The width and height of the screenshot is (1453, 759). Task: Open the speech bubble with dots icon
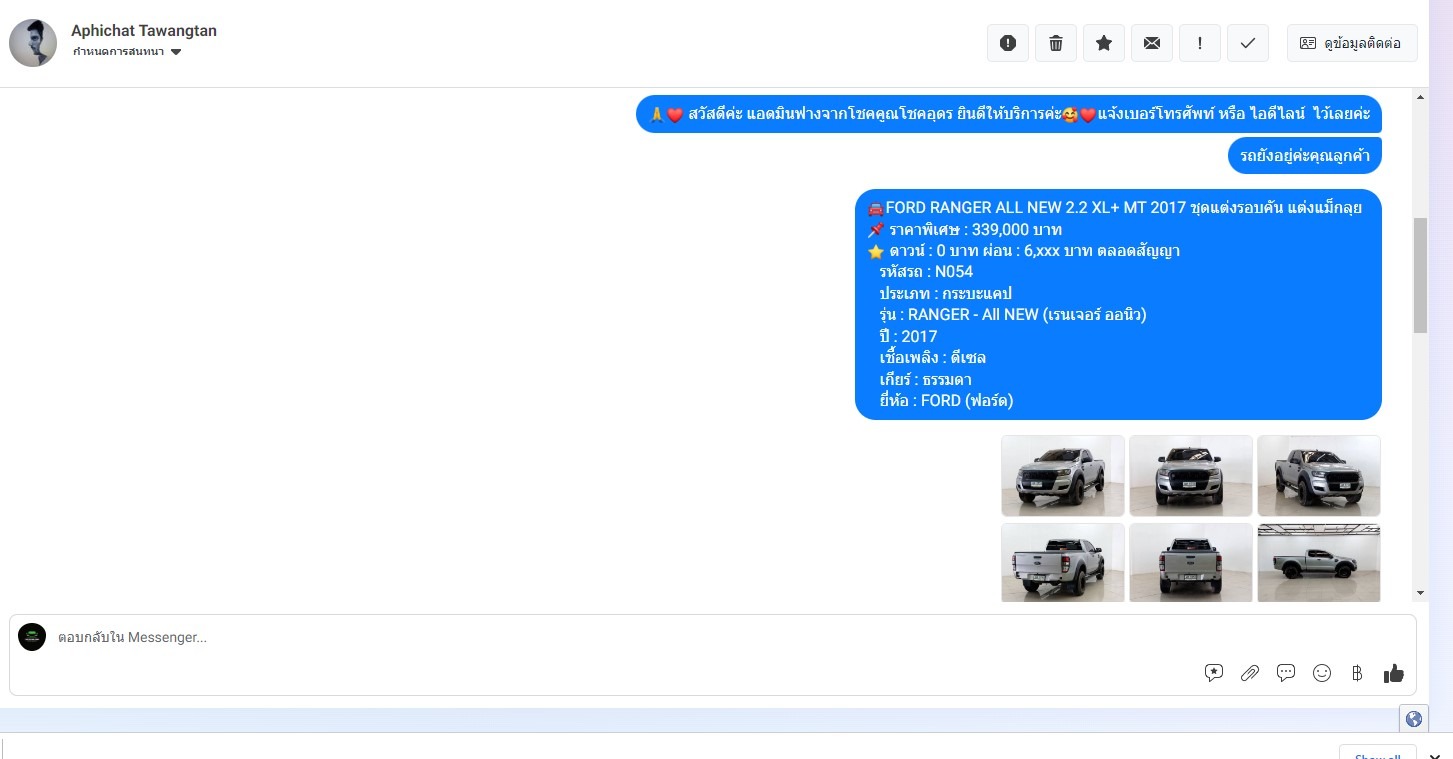1286,673
